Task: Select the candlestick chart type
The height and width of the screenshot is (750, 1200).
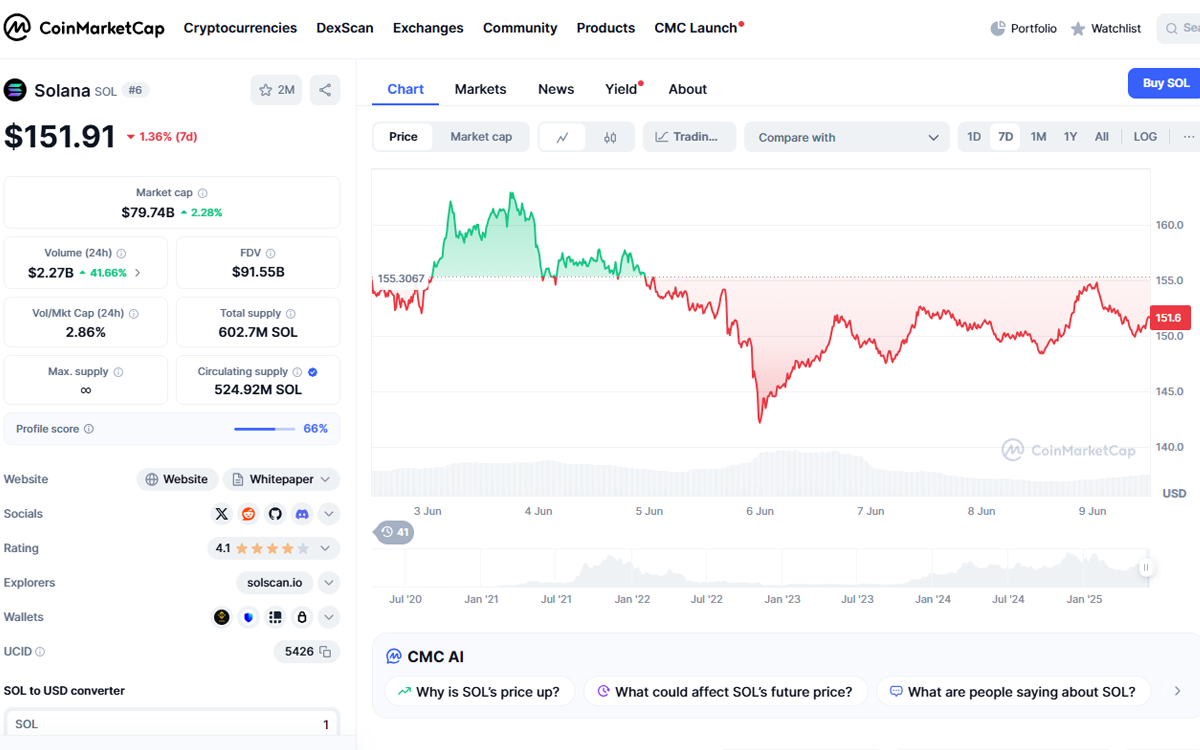Action: pos(610,138)
